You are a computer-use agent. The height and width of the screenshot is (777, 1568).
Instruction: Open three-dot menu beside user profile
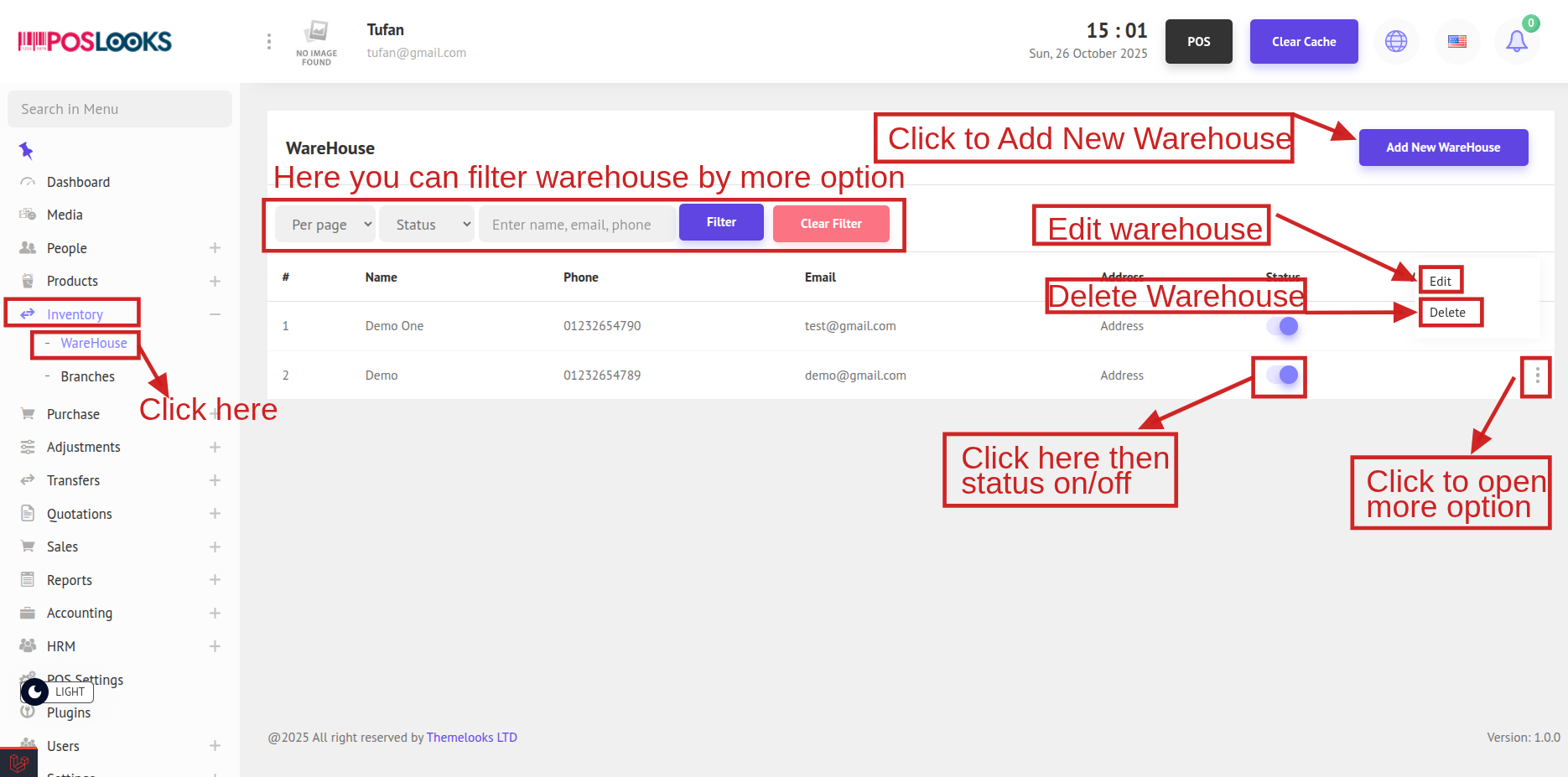click(x=268, y=41)
